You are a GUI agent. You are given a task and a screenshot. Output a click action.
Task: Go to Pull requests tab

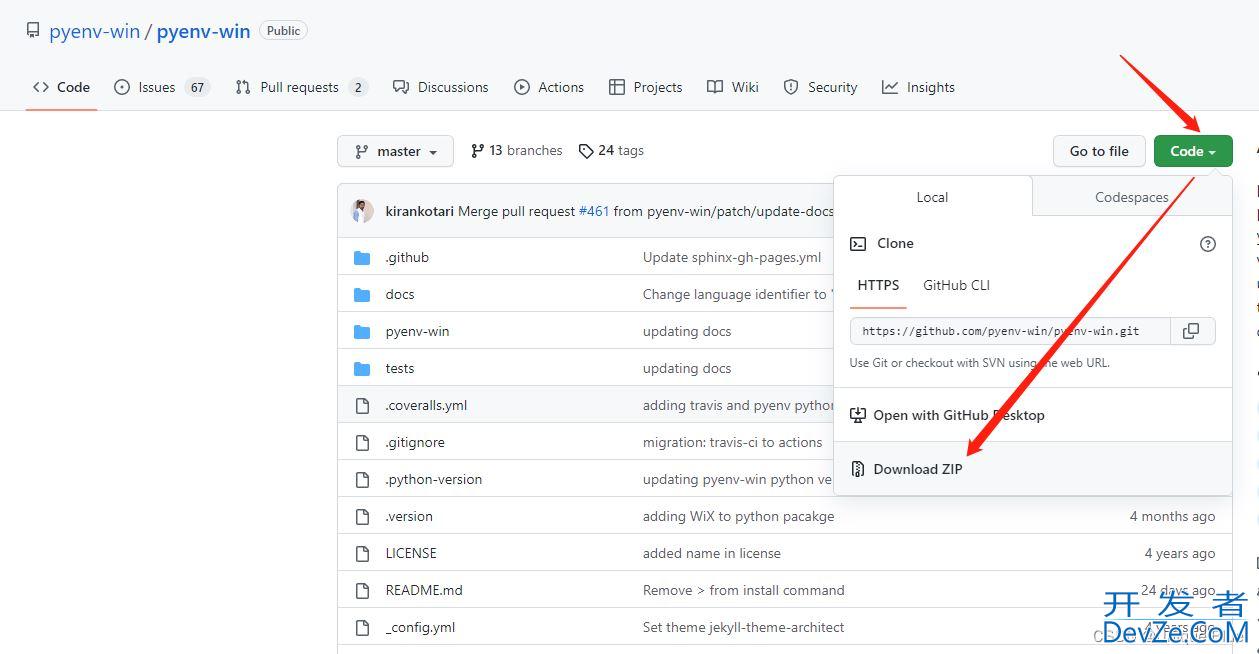click(x=302, y=87)
